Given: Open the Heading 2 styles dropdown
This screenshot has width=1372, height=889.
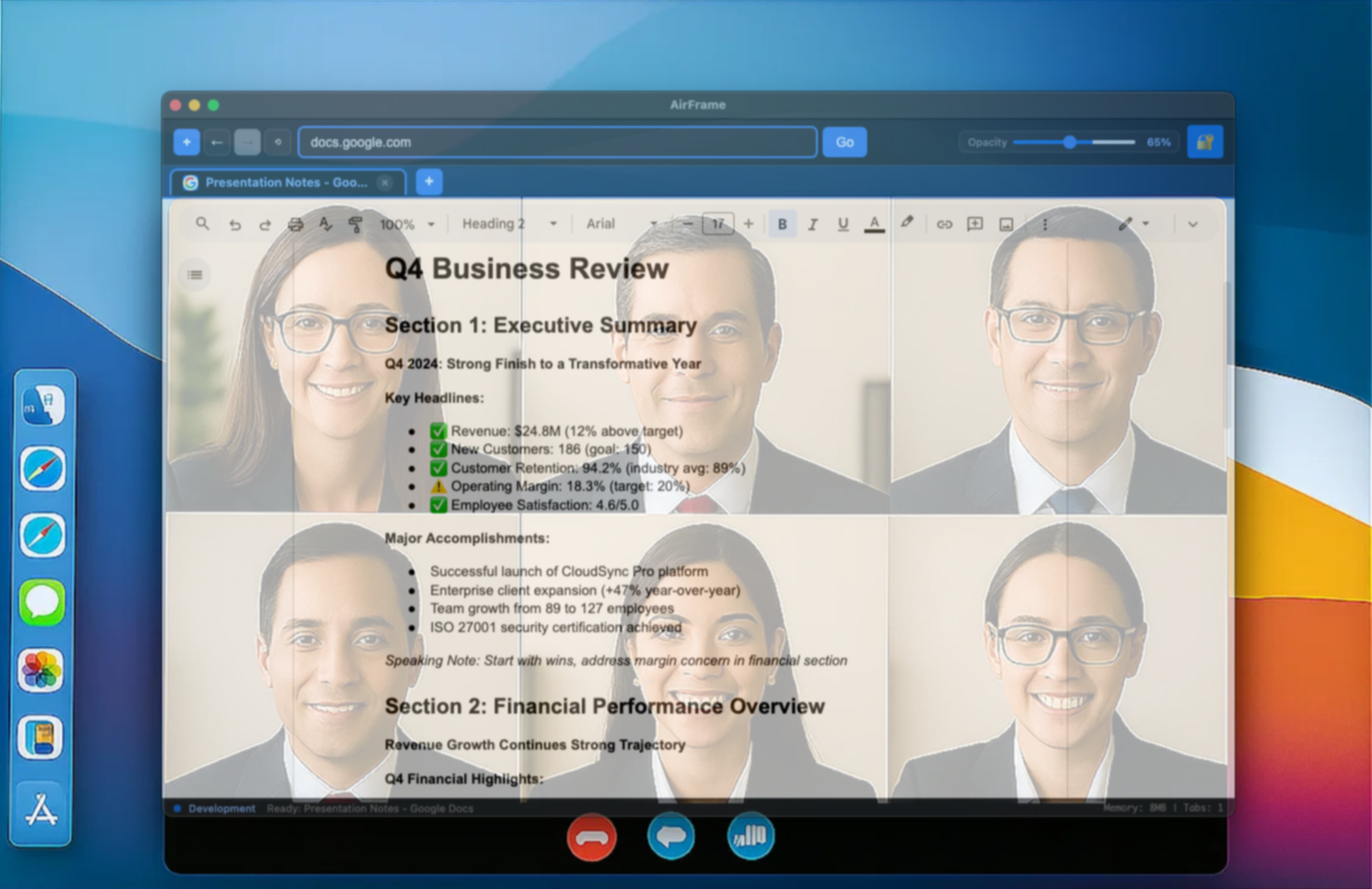Looking at the screenshot, I should tap(552, 224).
